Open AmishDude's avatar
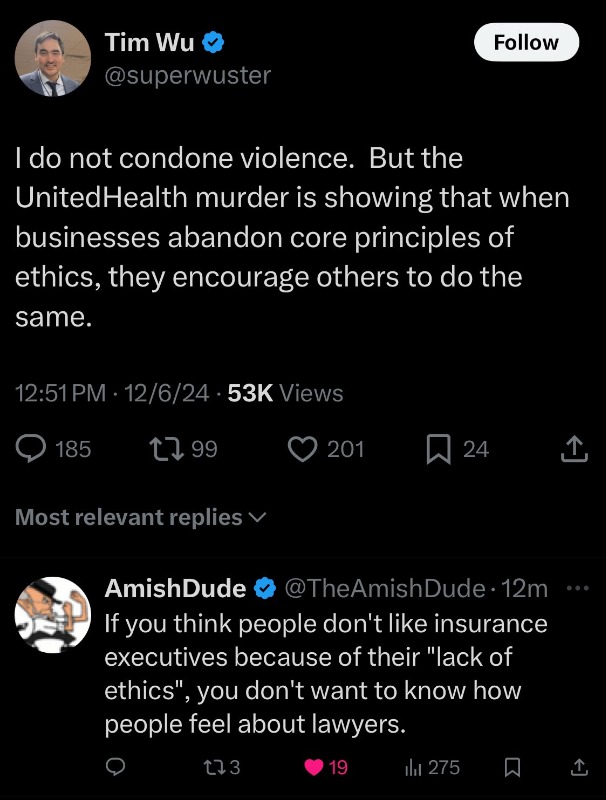 tap(54, 614)
